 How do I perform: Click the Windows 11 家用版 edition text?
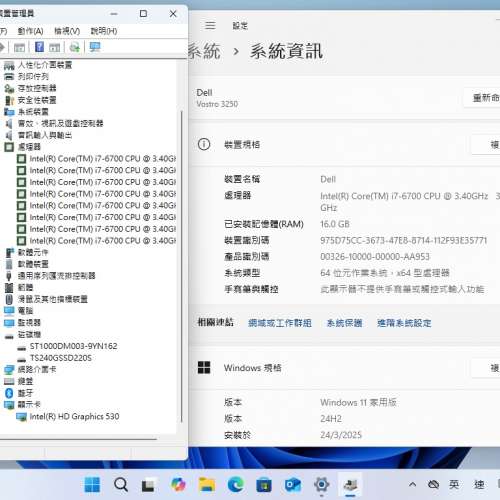pyautogui.click(x=358, y=402)
